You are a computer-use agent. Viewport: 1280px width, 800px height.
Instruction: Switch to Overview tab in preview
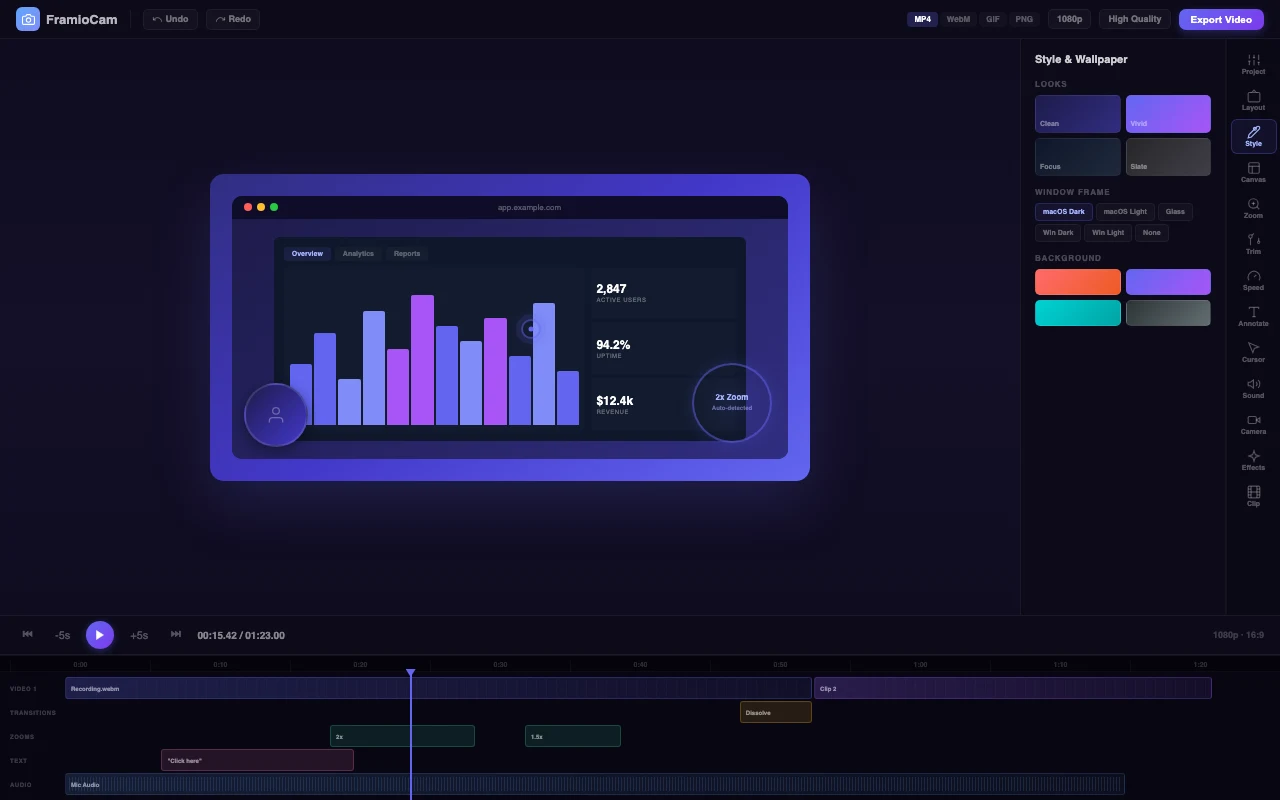click(x=307, y=253)
